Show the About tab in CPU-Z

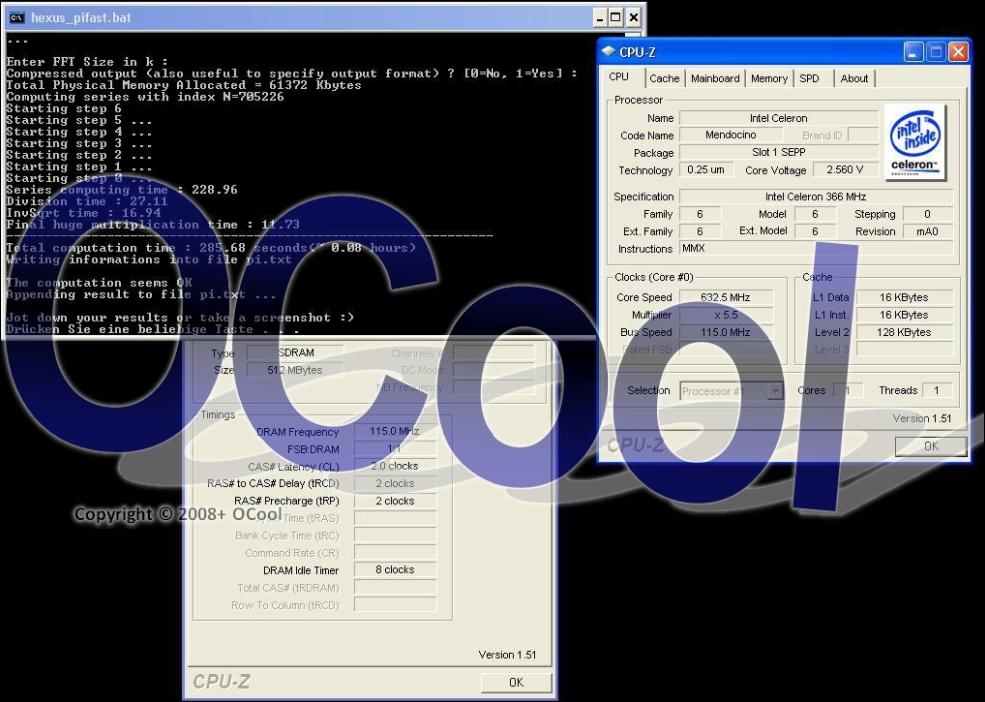[x=854, y=79]
